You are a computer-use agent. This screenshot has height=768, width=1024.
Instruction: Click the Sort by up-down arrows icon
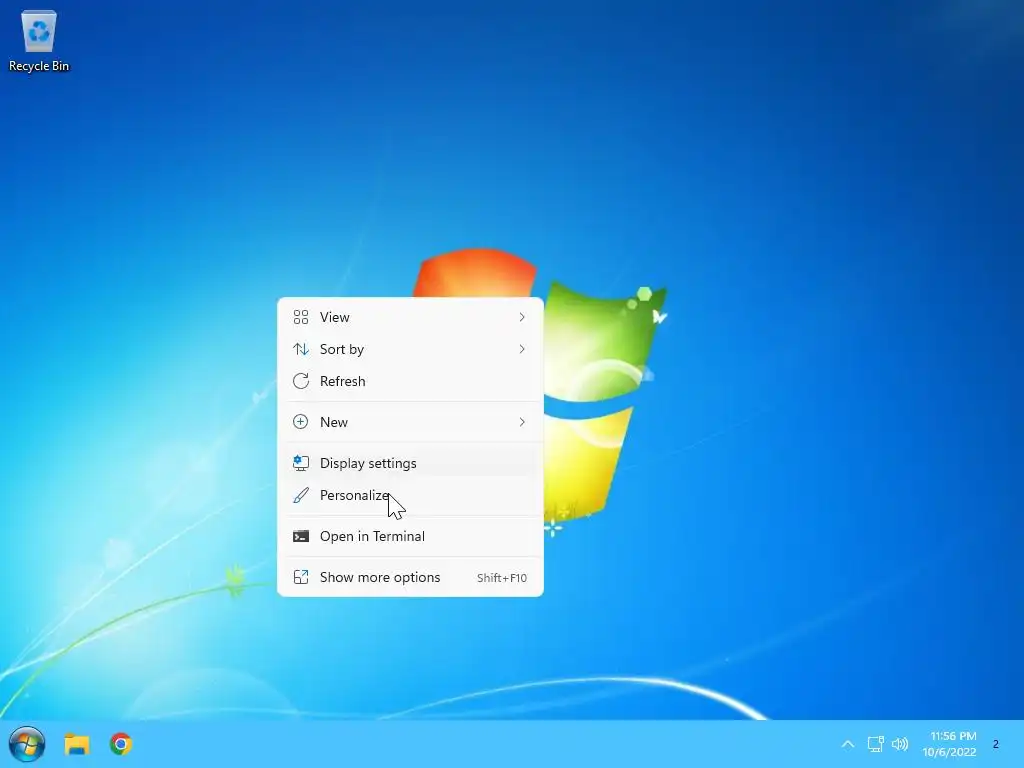click(300, 349)
